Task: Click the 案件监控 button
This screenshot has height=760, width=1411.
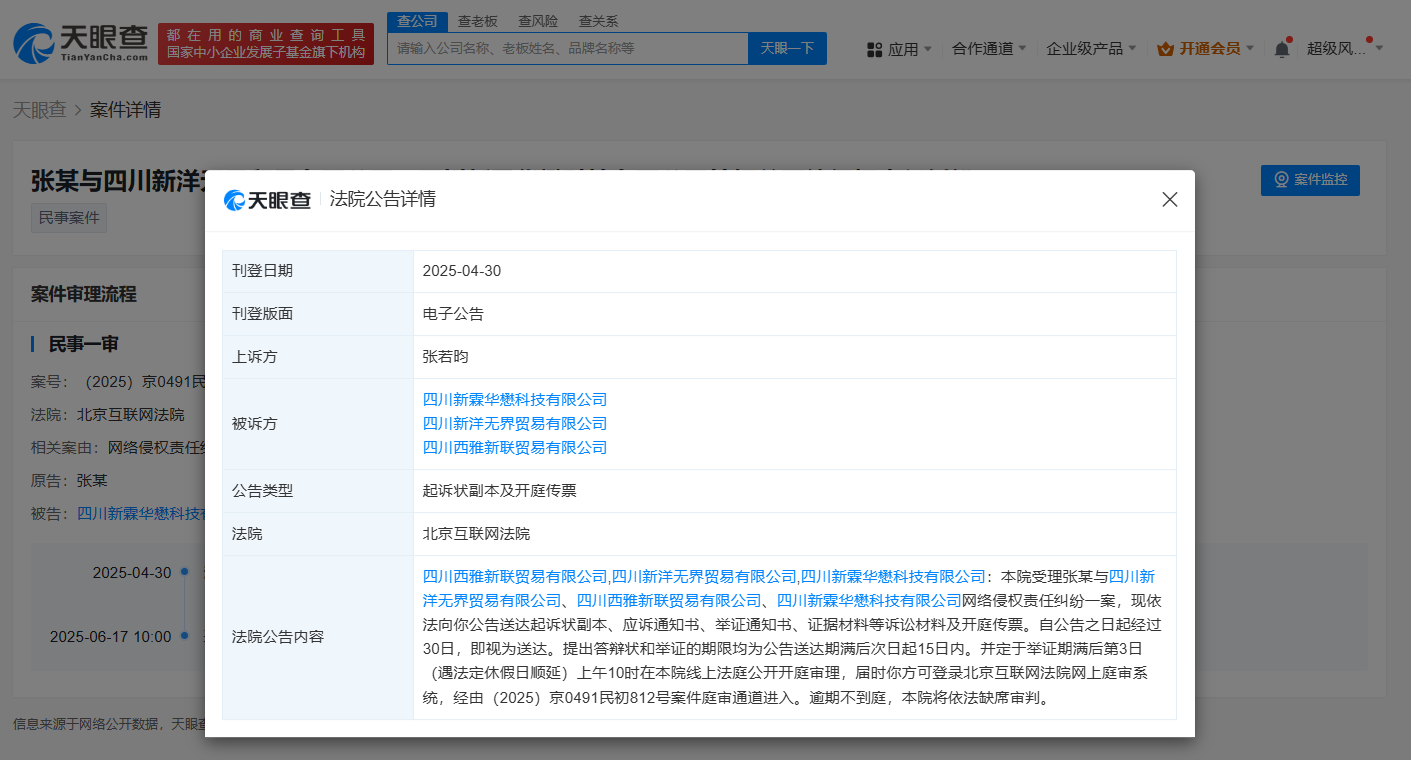Action: pyautogui.click(x=1310, y=180)
